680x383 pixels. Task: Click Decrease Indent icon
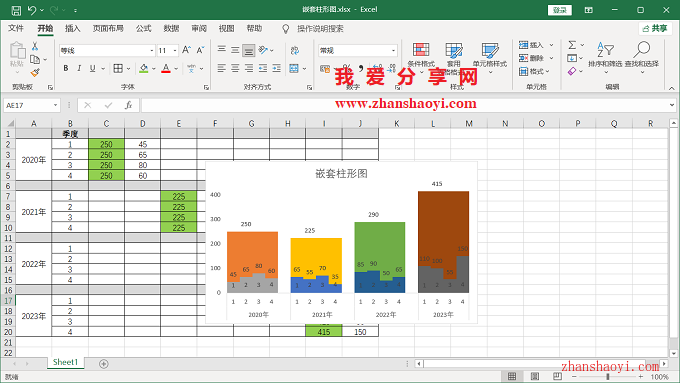click(263, 68)
